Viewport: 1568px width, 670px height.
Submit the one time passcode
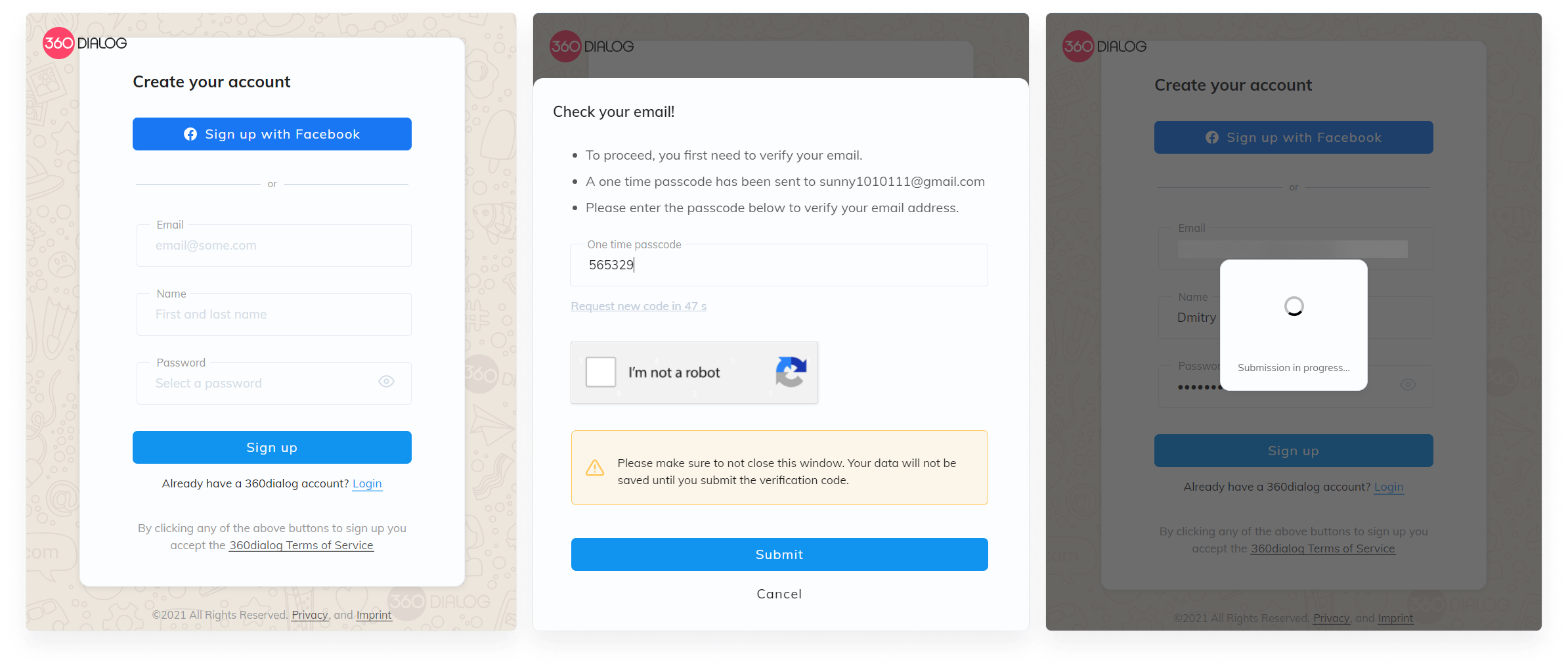pos(779,554)
